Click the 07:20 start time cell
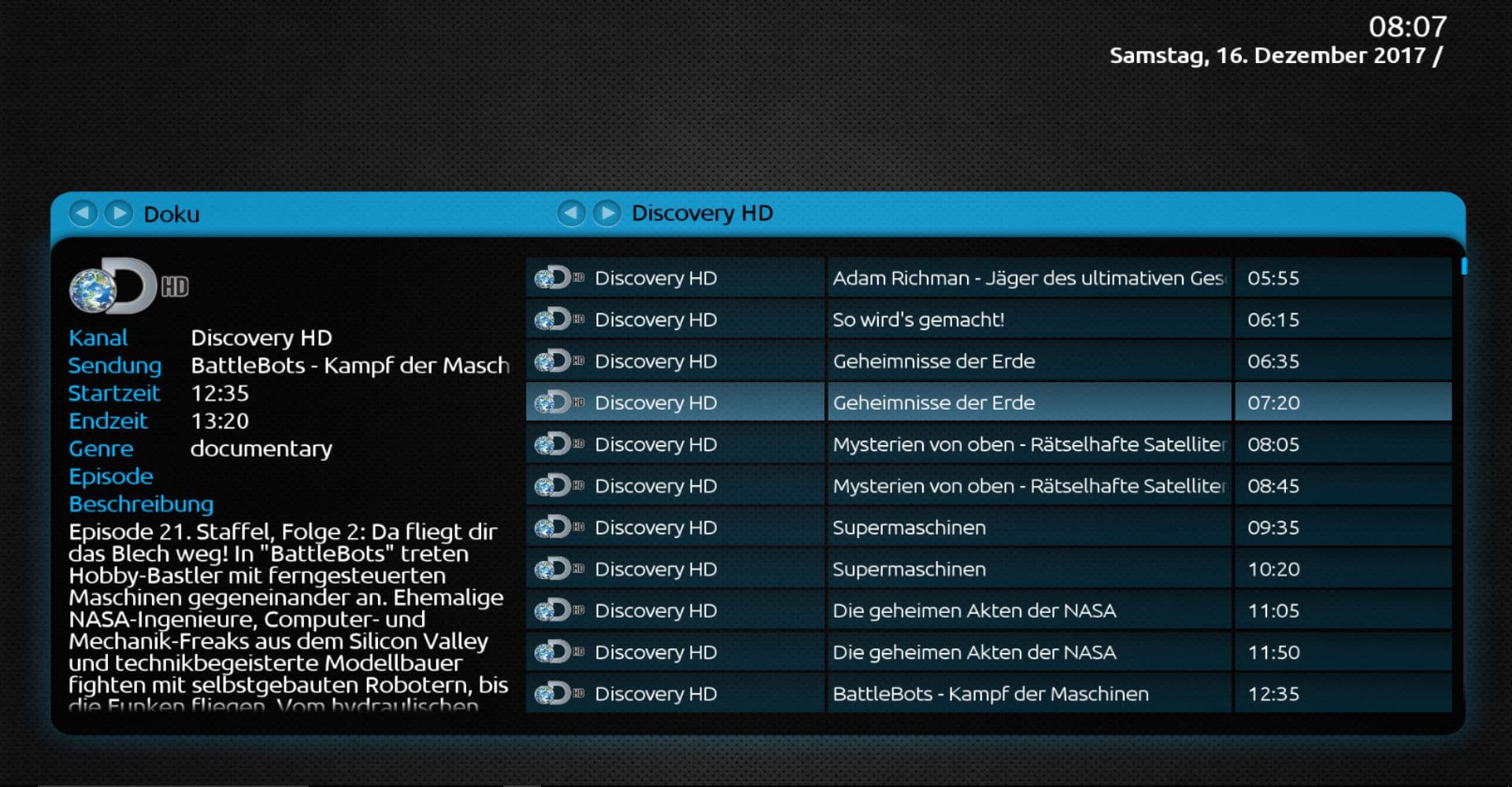1512x787 pixels. 1343,403
